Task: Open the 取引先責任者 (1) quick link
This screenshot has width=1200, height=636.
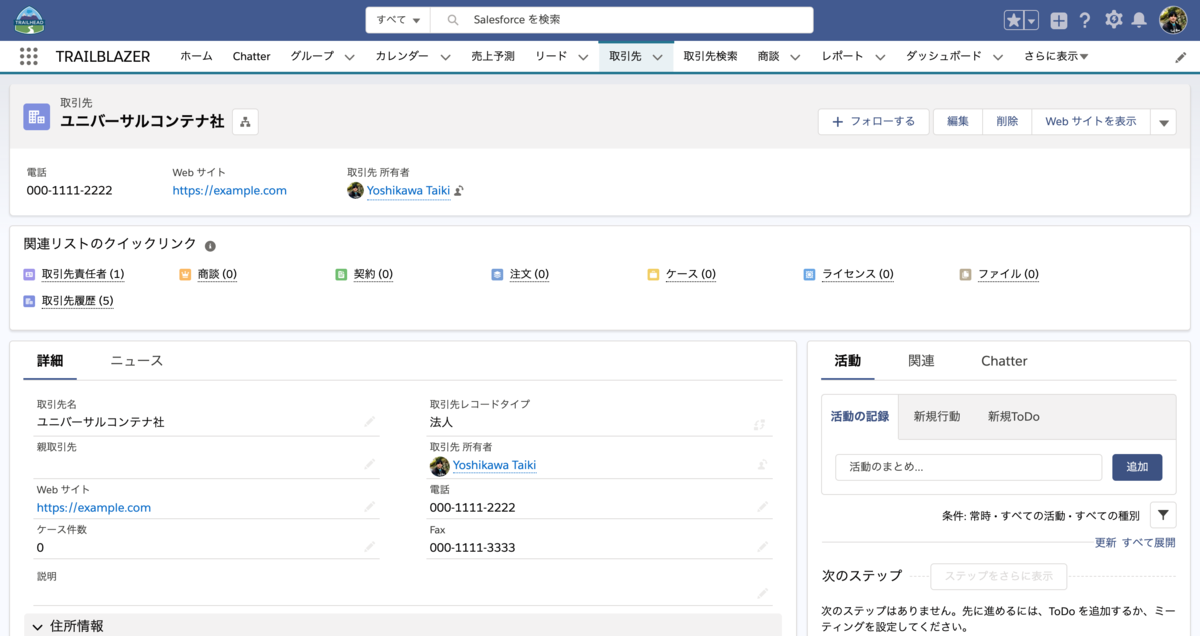Action: [83, 274]
